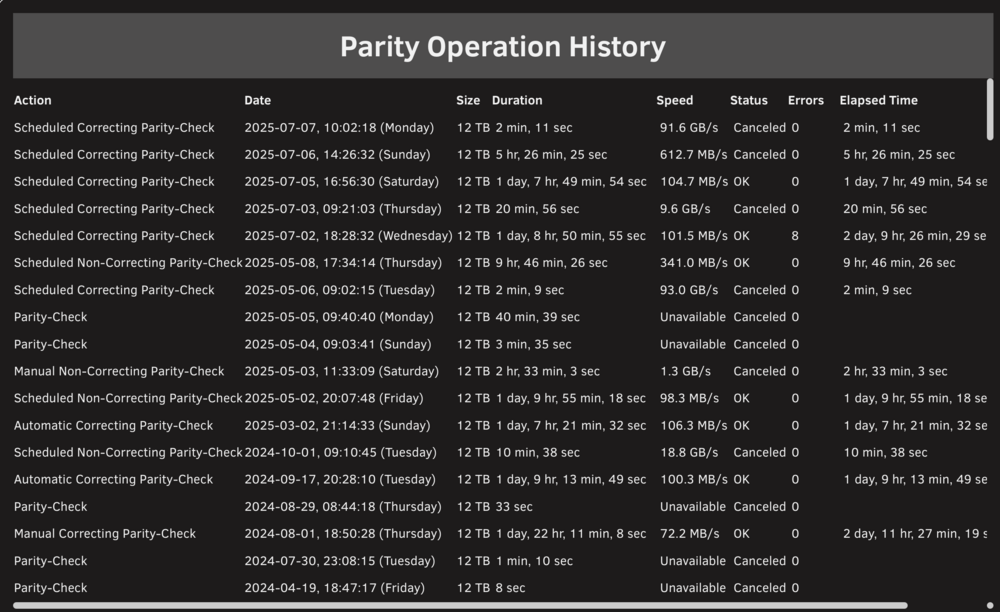Click Automatic Correcting Parity-Check dated 2024-09-17
Screen dimensions: 1000x612
coord(114,479)
